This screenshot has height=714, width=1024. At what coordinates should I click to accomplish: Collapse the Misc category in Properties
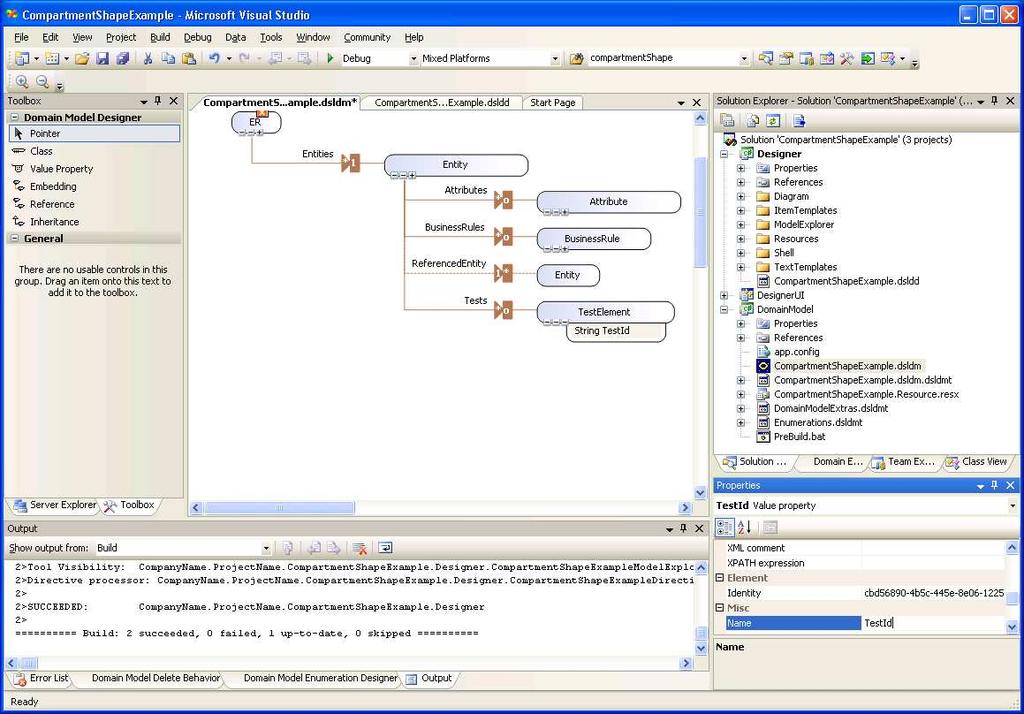(720, 608)
